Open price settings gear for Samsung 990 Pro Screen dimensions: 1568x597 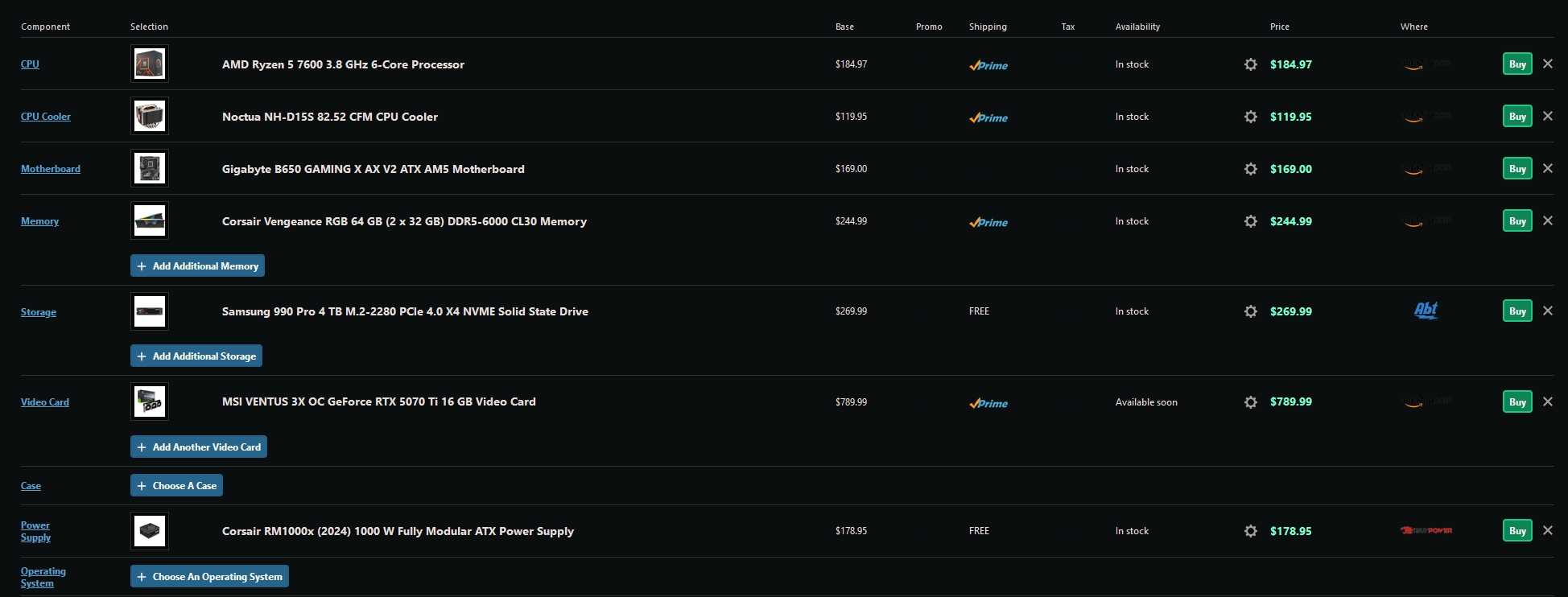click(x=1250, y=311)
